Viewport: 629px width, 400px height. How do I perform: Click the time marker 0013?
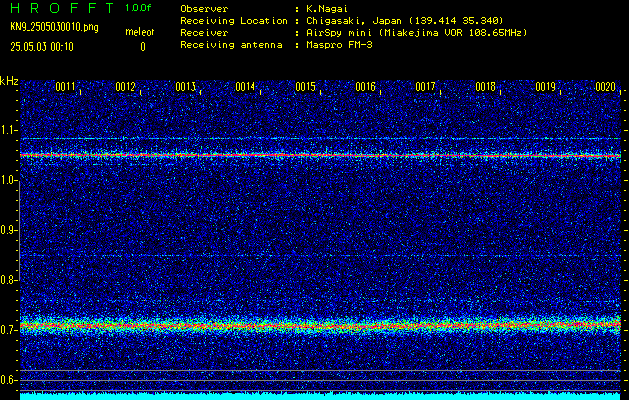coord(185,87)
